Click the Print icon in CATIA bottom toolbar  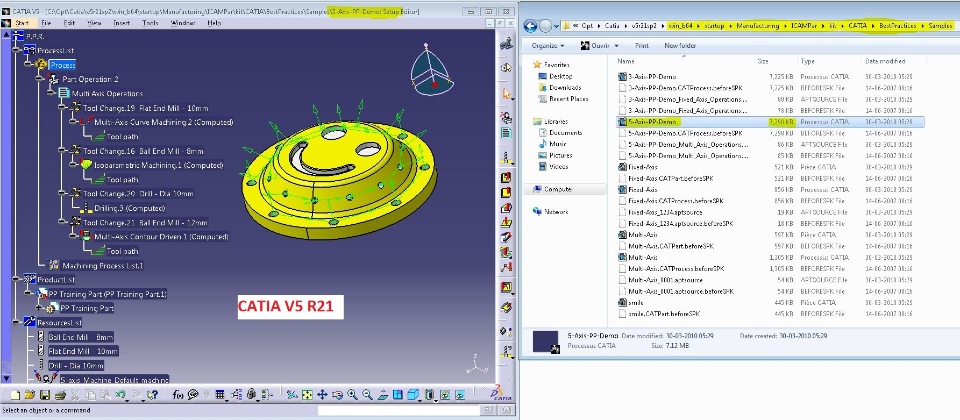(x=60, y=395)
